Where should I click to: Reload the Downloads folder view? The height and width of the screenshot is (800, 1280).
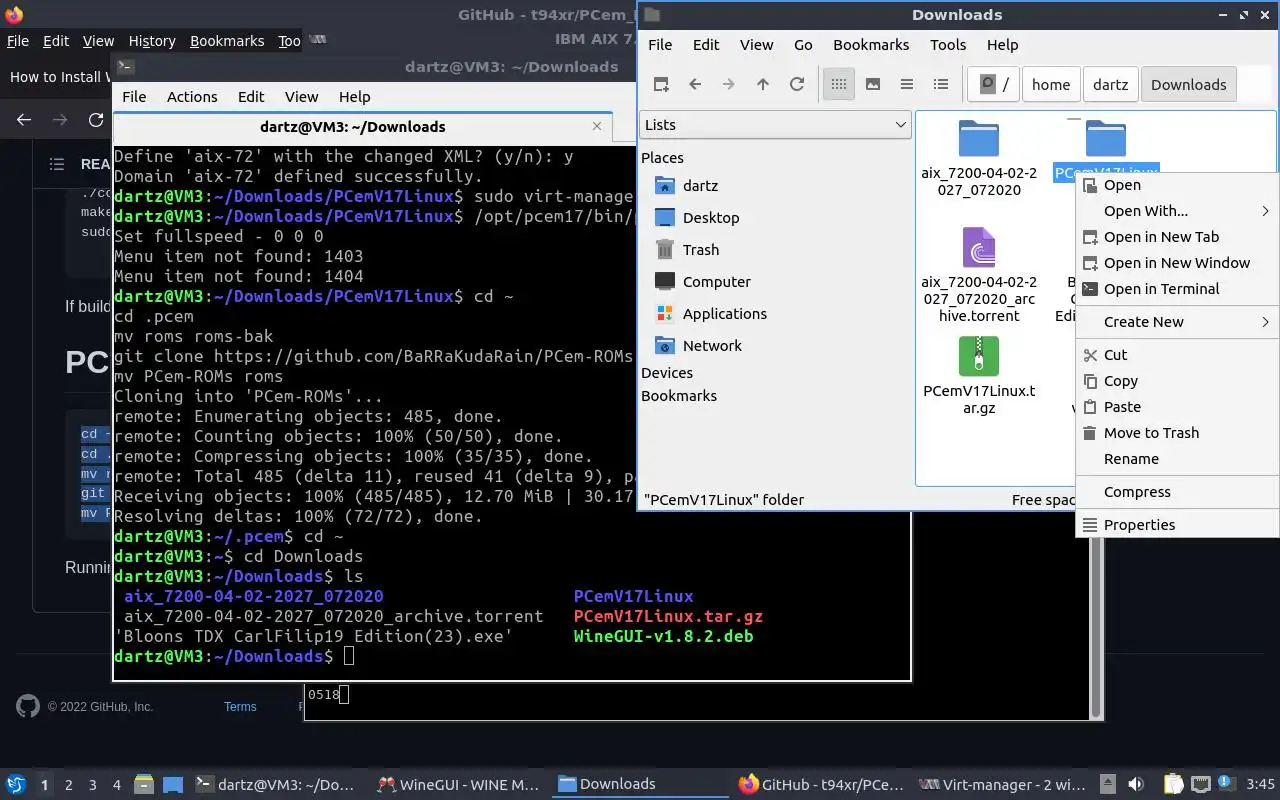tap(797, 85)
